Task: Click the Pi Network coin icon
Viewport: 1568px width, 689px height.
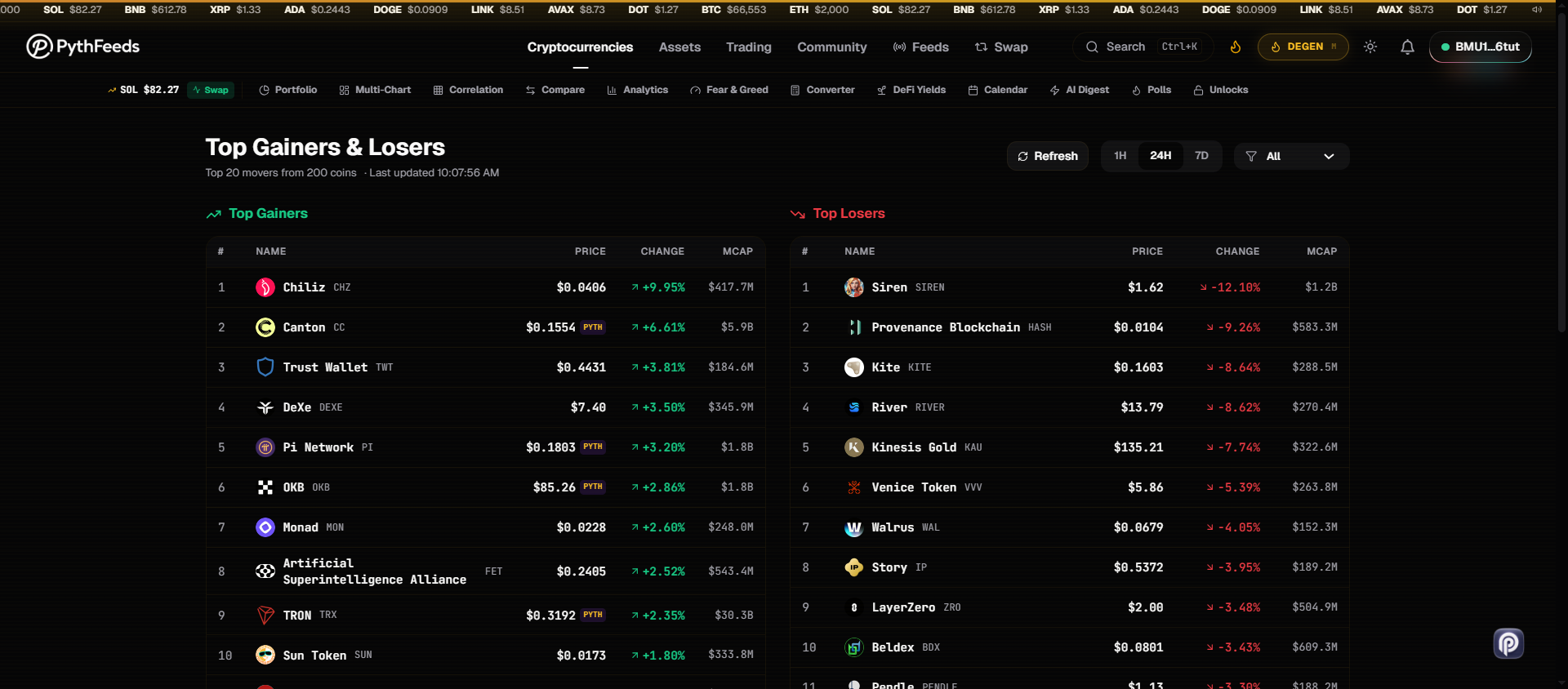Action: 265,447
